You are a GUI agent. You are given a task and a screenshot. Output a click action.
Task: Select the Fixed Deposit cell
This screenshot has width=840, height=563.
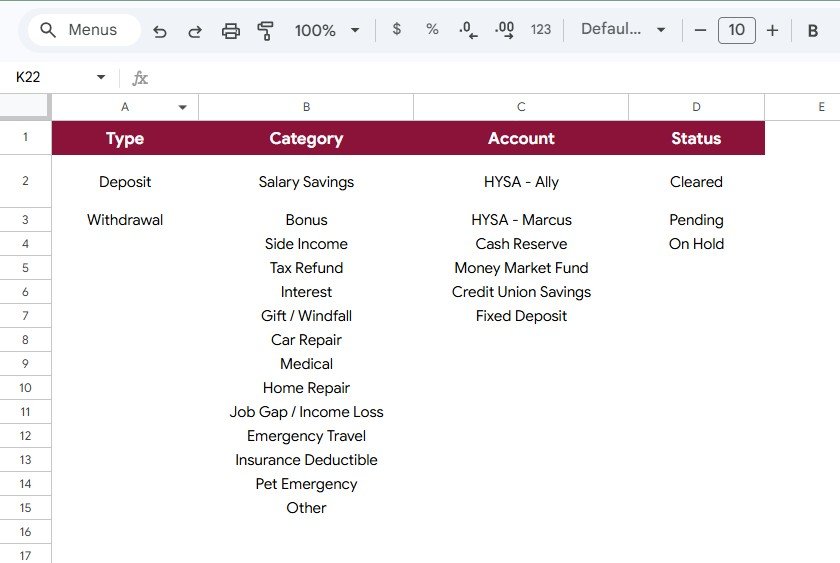pos(521,316)
